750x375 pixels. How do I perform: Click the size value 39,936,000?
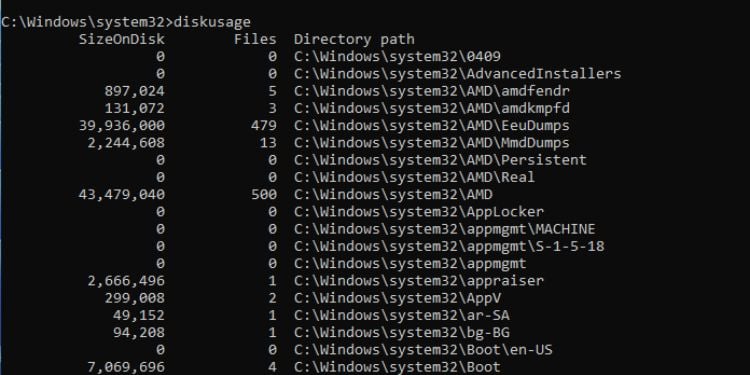(121, 126)
